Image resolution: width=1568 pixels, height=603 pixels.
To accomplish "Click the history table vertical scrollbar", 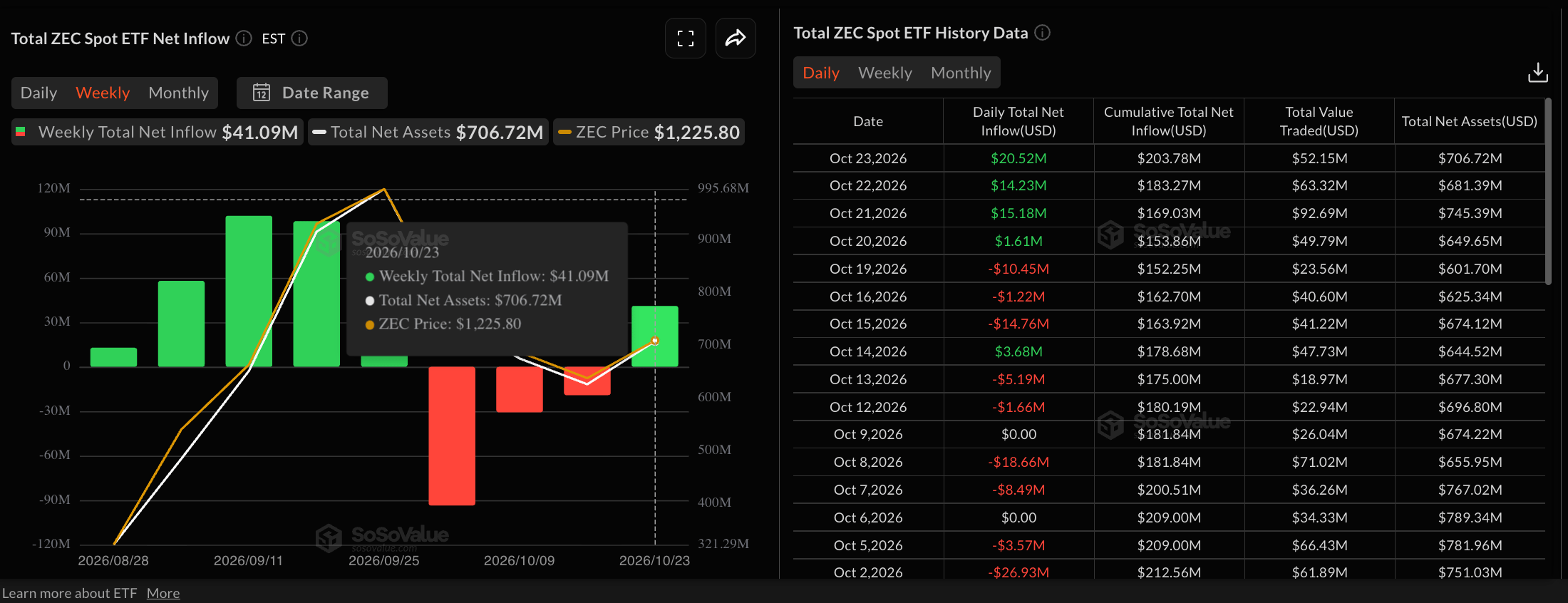I will coord(1548,192).
